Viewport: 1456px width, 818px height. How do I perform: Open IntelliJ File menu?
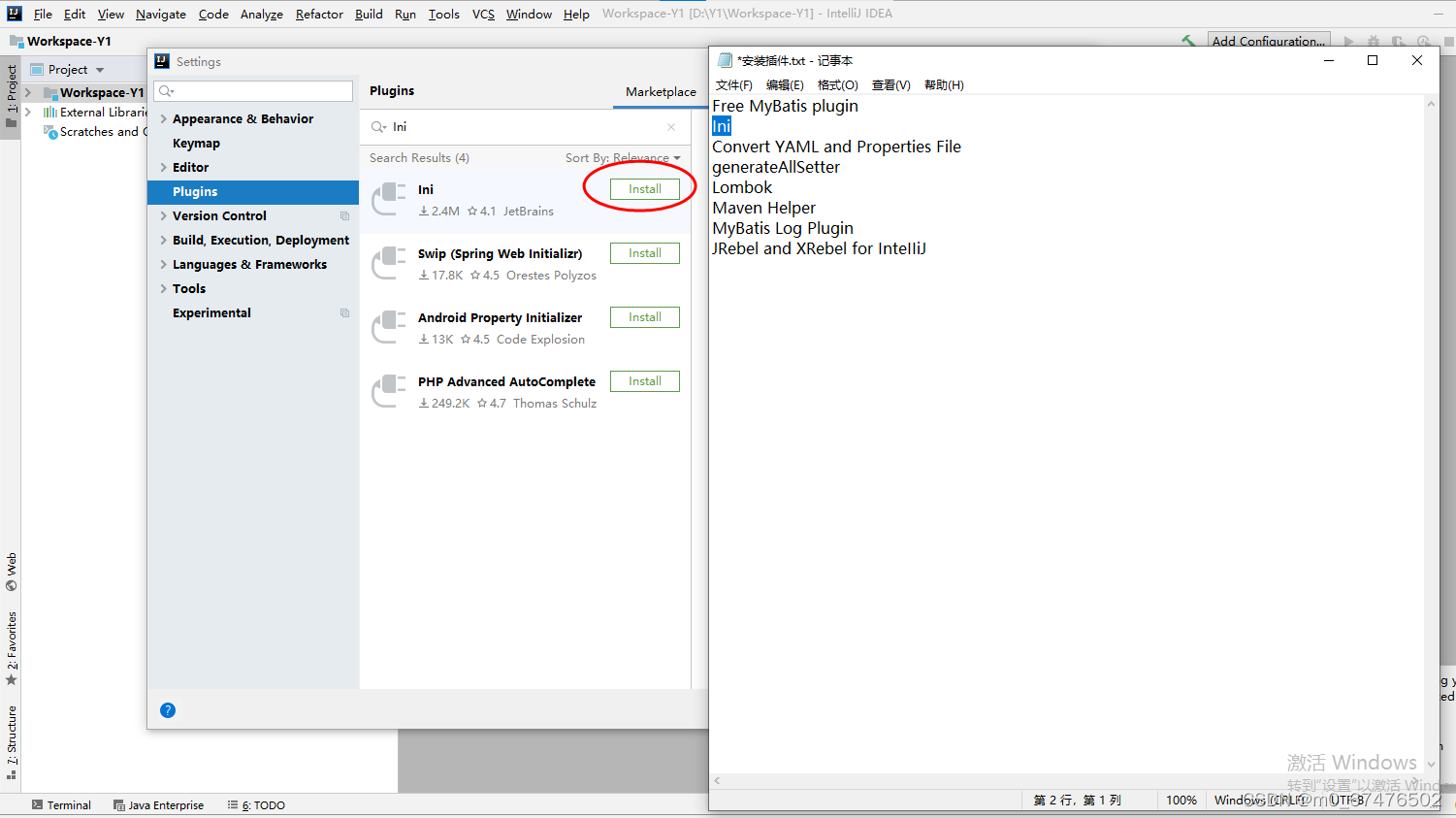coord(43,15)
